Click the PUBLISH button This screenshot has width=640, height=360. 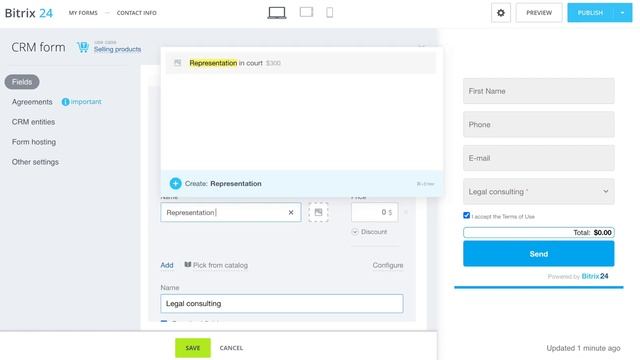pyautogui.click(x=590, y=13)
